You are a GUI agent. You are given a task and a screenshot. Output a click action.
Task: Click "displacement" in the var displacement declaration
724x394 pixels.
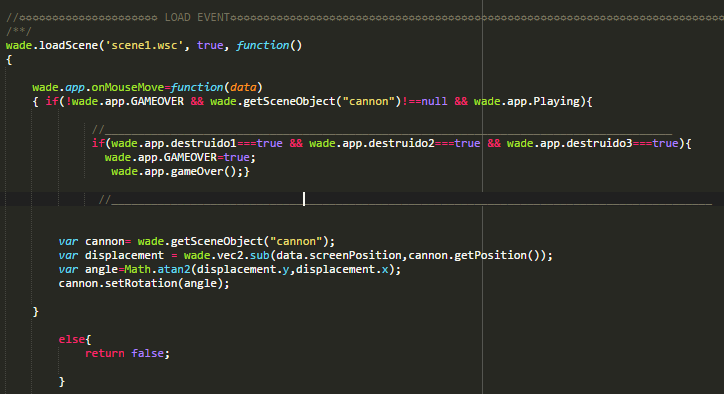click(124, 255)
